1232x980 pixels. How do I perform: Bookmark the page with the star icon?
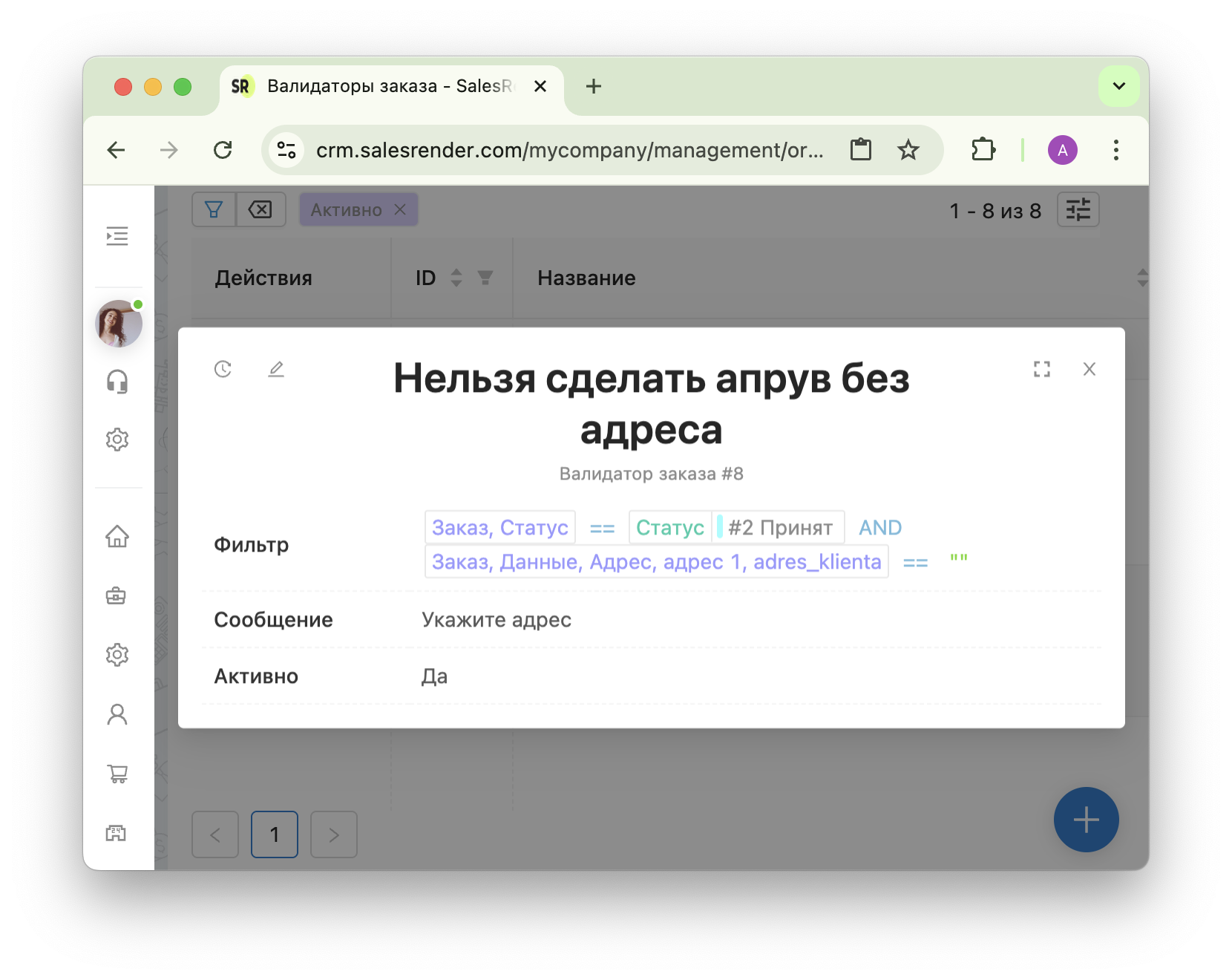(908, 150)
